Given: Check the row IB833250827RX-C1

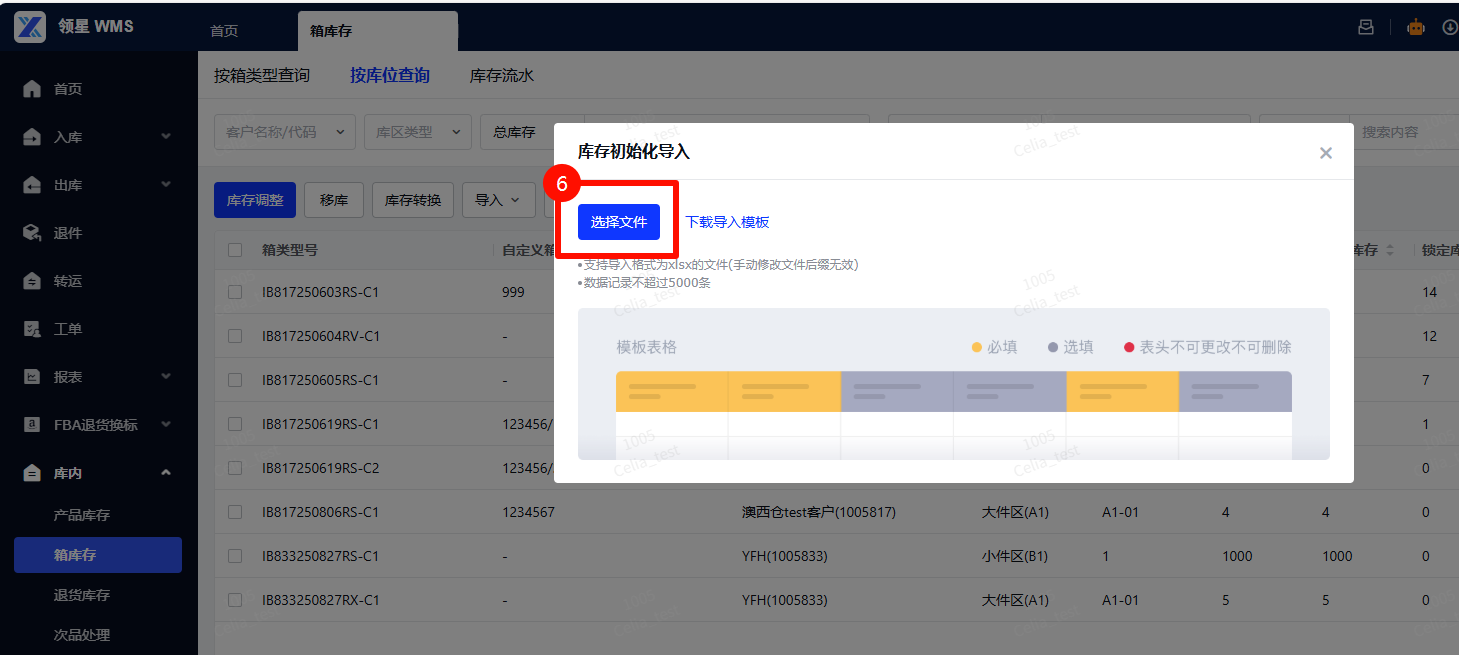Looking at the screenshot, I should click(x=235, y=600).
